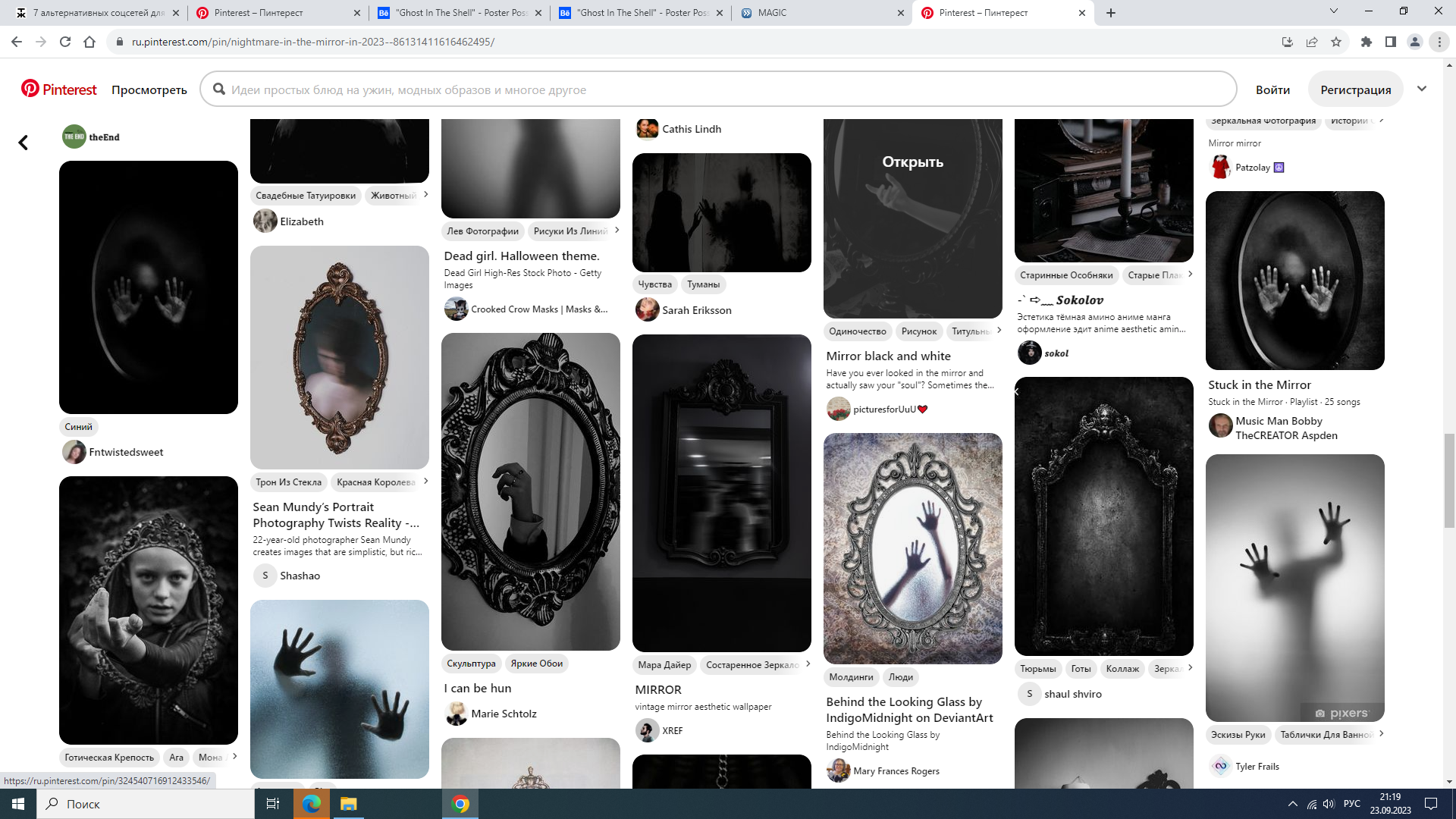The image size is (1456, 819).
Task: Click the Войти login button
Action: click(x=1272, y=89)
